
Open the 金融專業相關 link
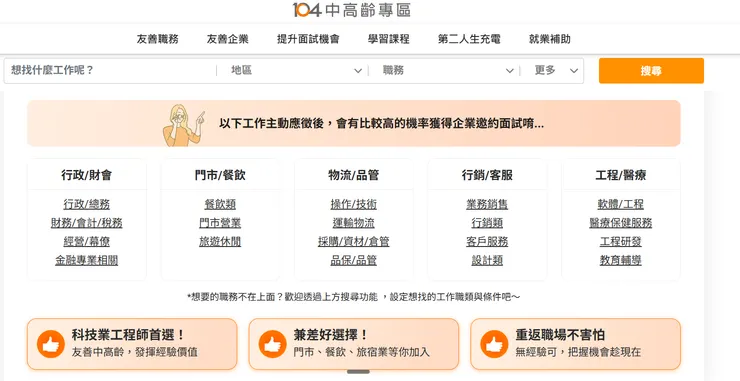[86, 260]
